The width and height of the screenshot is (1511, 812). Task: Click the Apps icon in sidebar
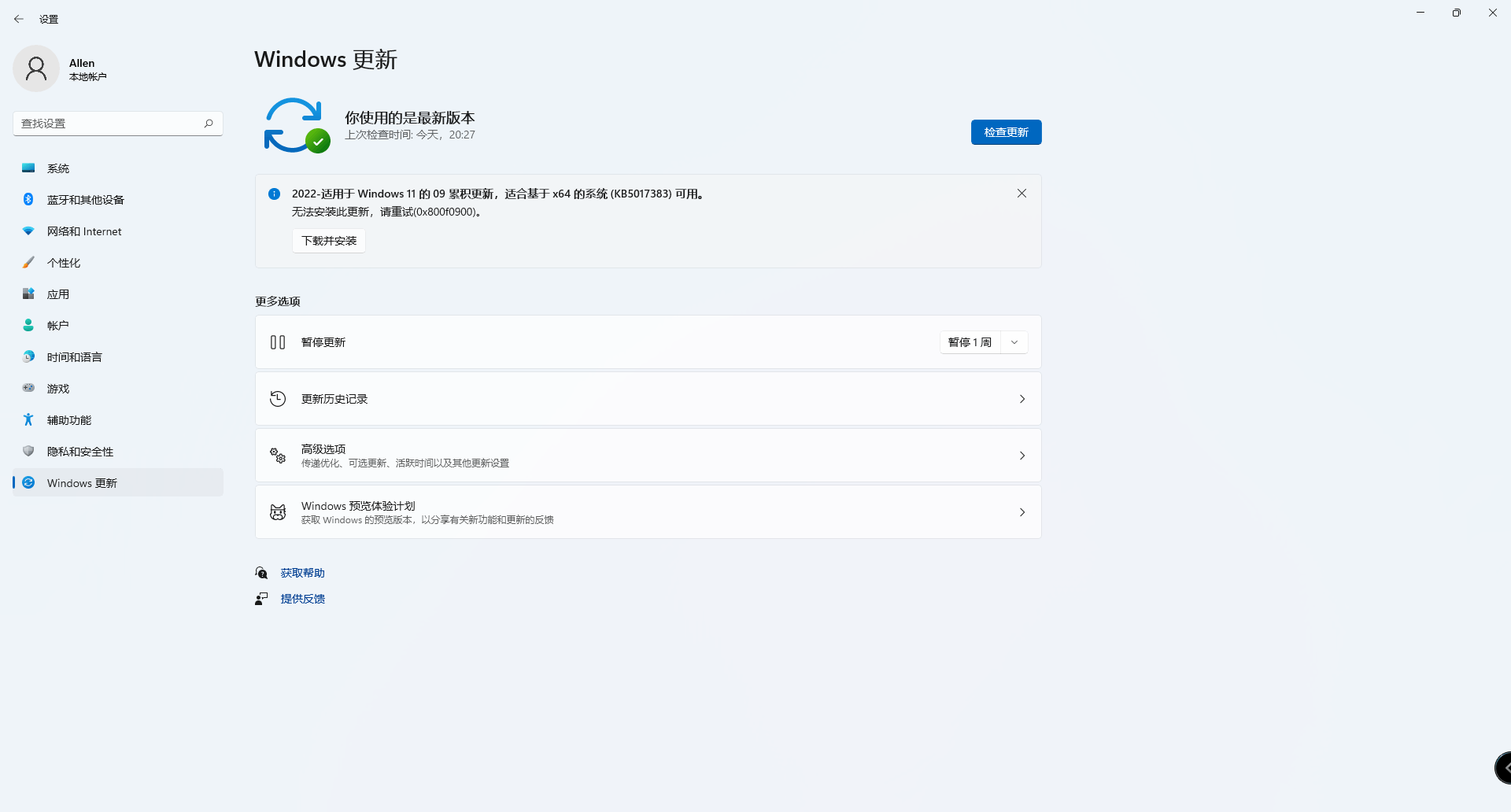[x=28, y=294]
